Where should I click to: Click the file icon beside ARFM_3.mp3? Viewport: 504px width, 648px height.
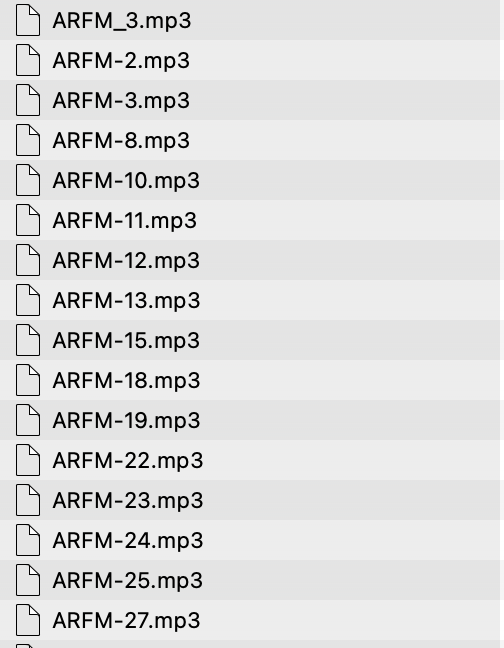click(x=28, y=20)
